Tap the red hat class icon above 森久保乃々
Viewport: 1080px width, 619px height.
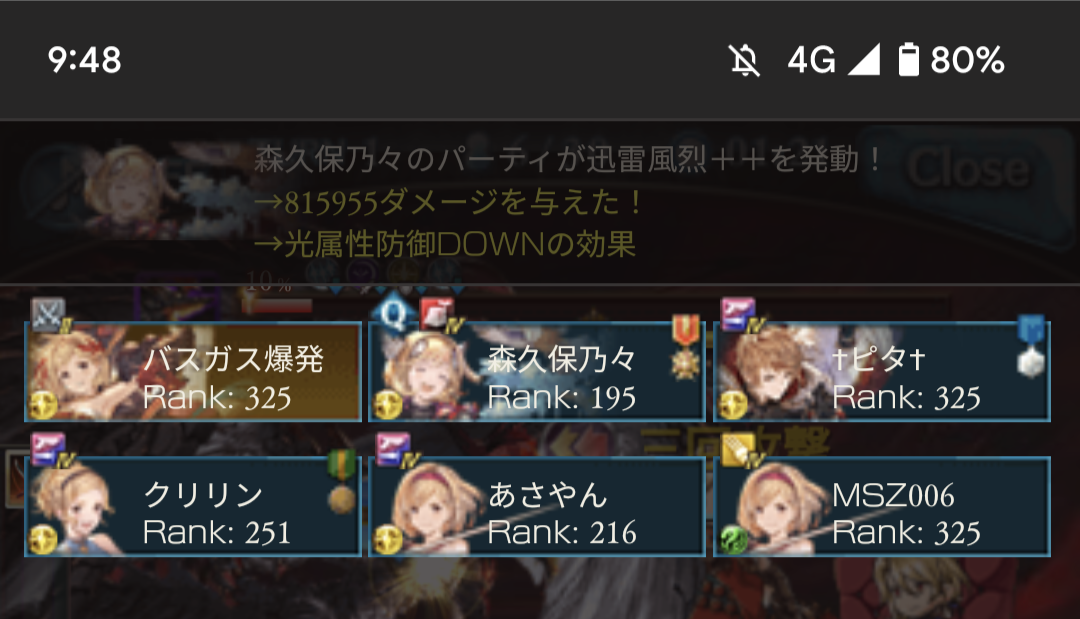click(437, 315)
